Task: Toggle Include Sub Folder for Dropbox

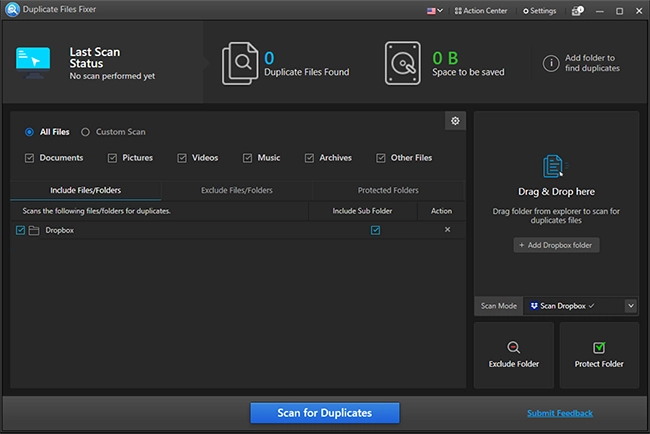Action: tap(375, 230)
